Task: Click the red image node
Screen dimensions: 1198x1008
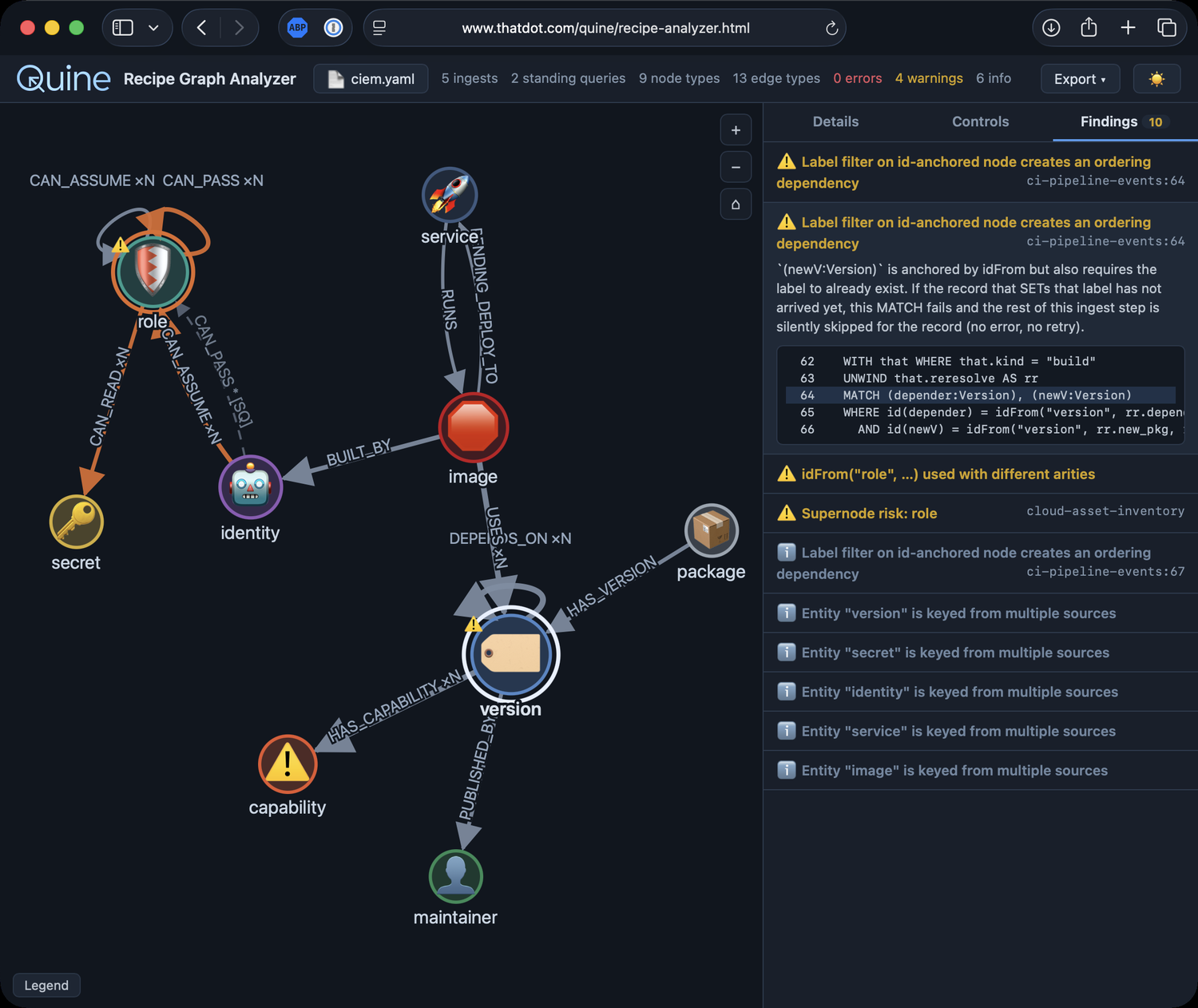Action: click(474, 428)
